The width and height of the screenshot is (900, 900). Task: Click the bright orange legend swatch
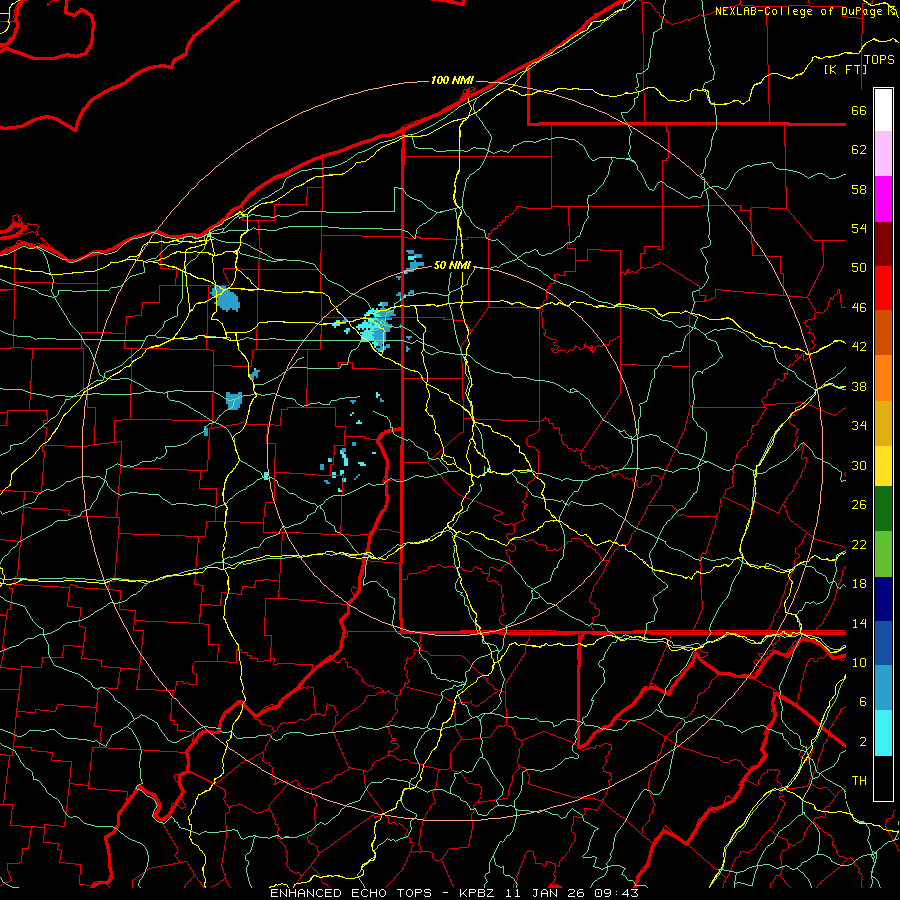point(883,378)
